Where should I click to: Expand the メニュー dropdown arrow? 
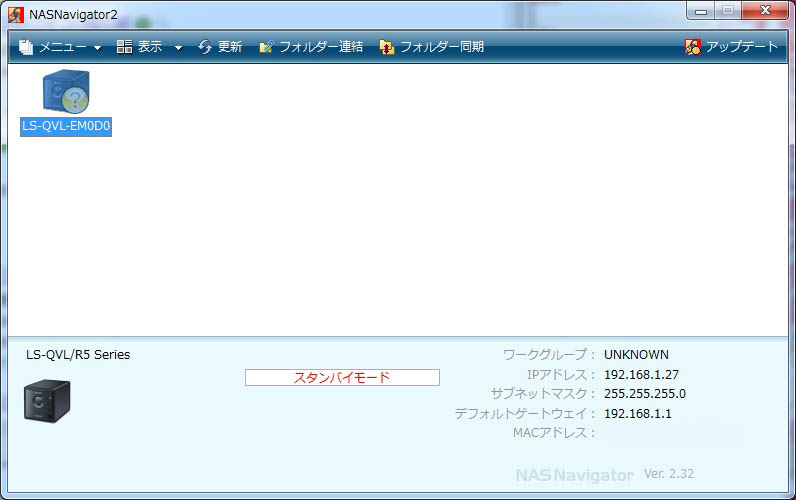[97, 48]
